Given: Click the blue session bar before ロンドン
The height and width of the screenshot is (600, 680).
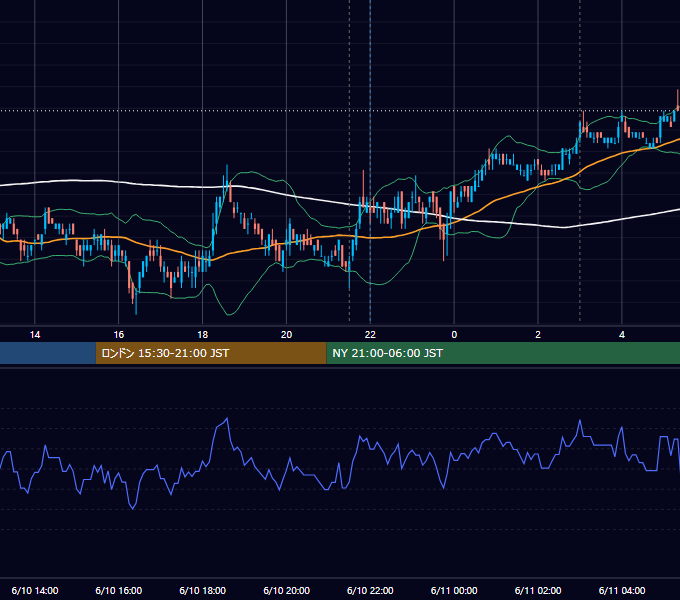Looking at the screenshot, I should click(48, 353).
